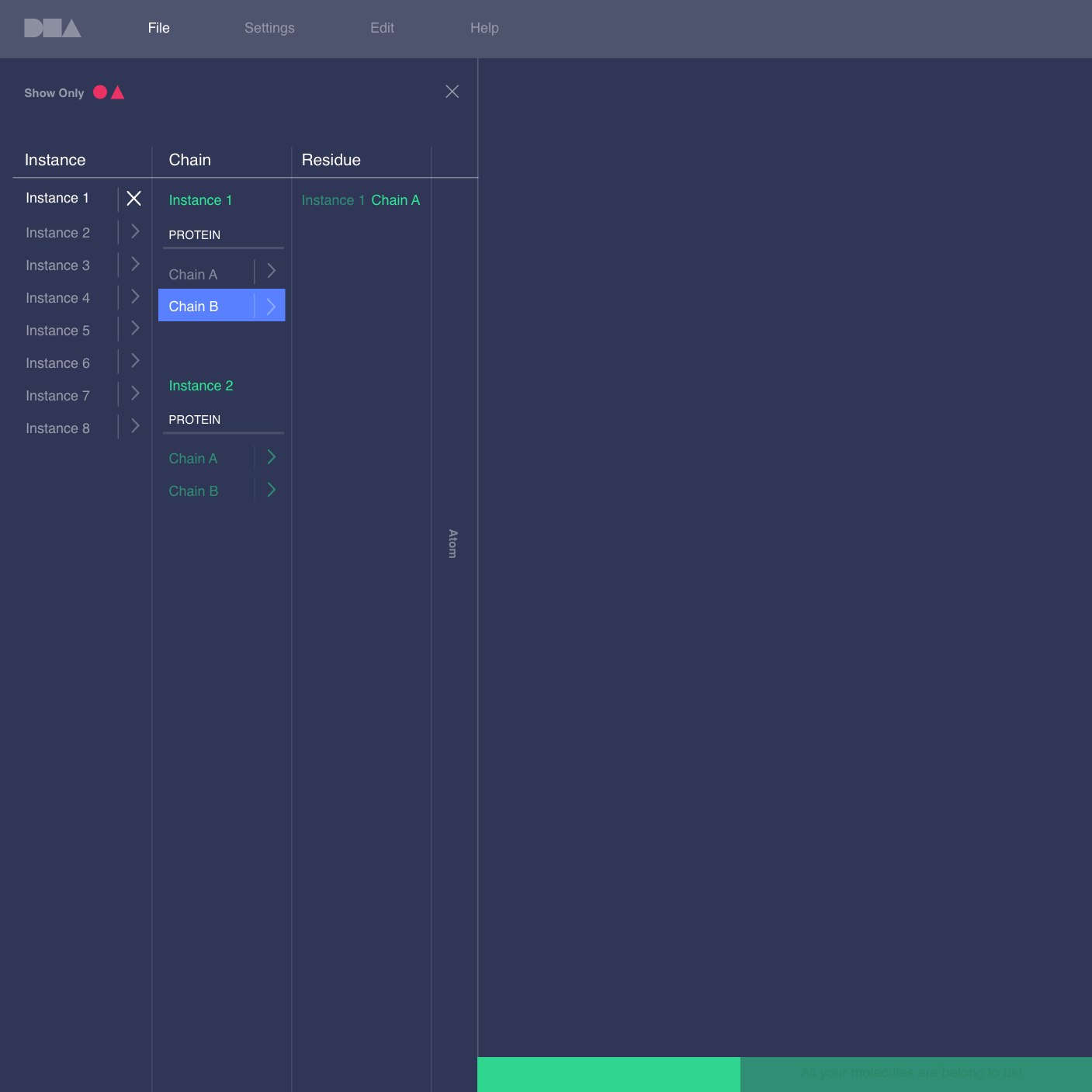
Task: Select Instance 4 in the list
Action: (57, 298)
